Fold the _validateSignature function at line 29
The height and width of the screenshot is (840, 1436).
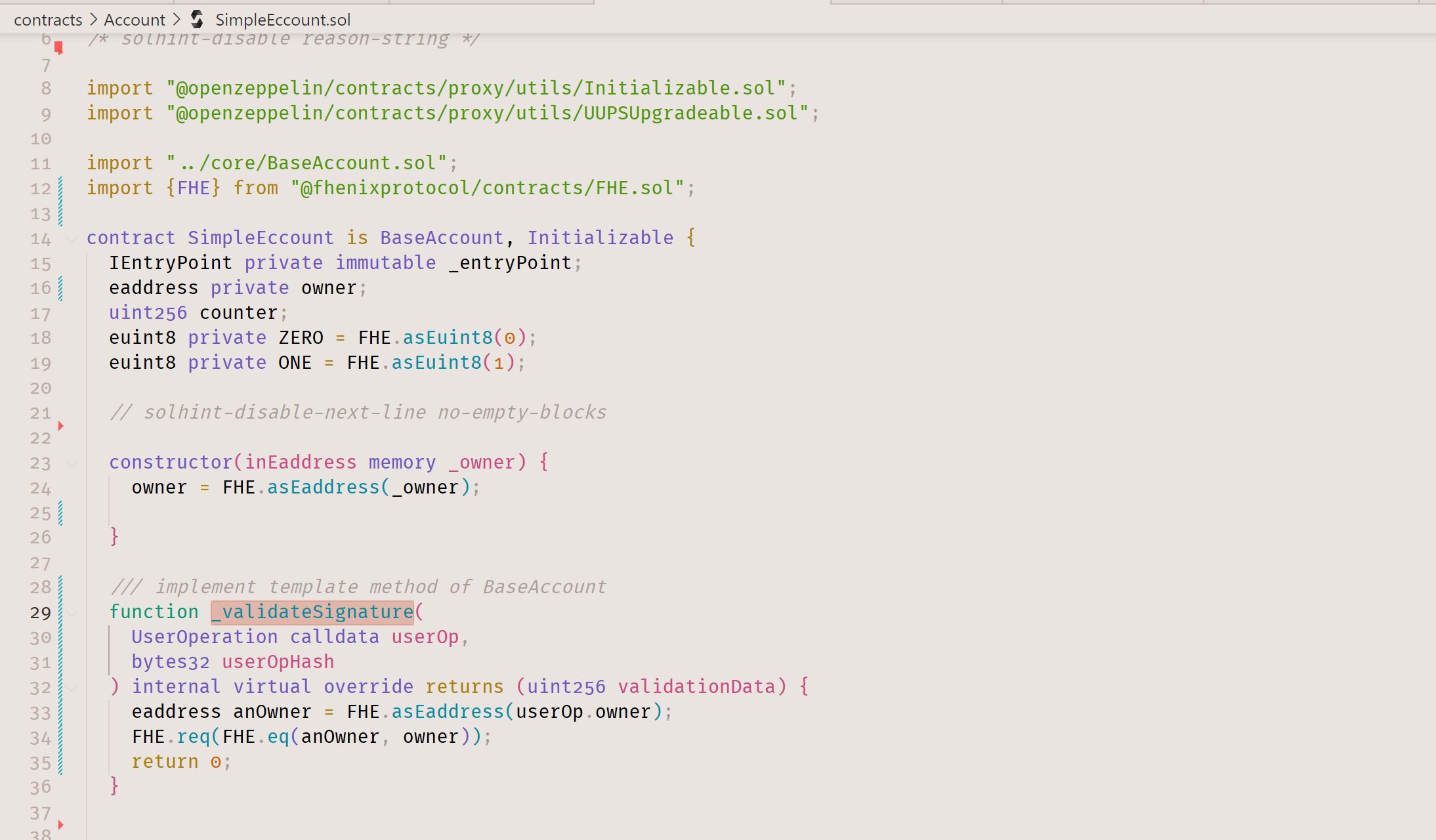pos(72,613)
